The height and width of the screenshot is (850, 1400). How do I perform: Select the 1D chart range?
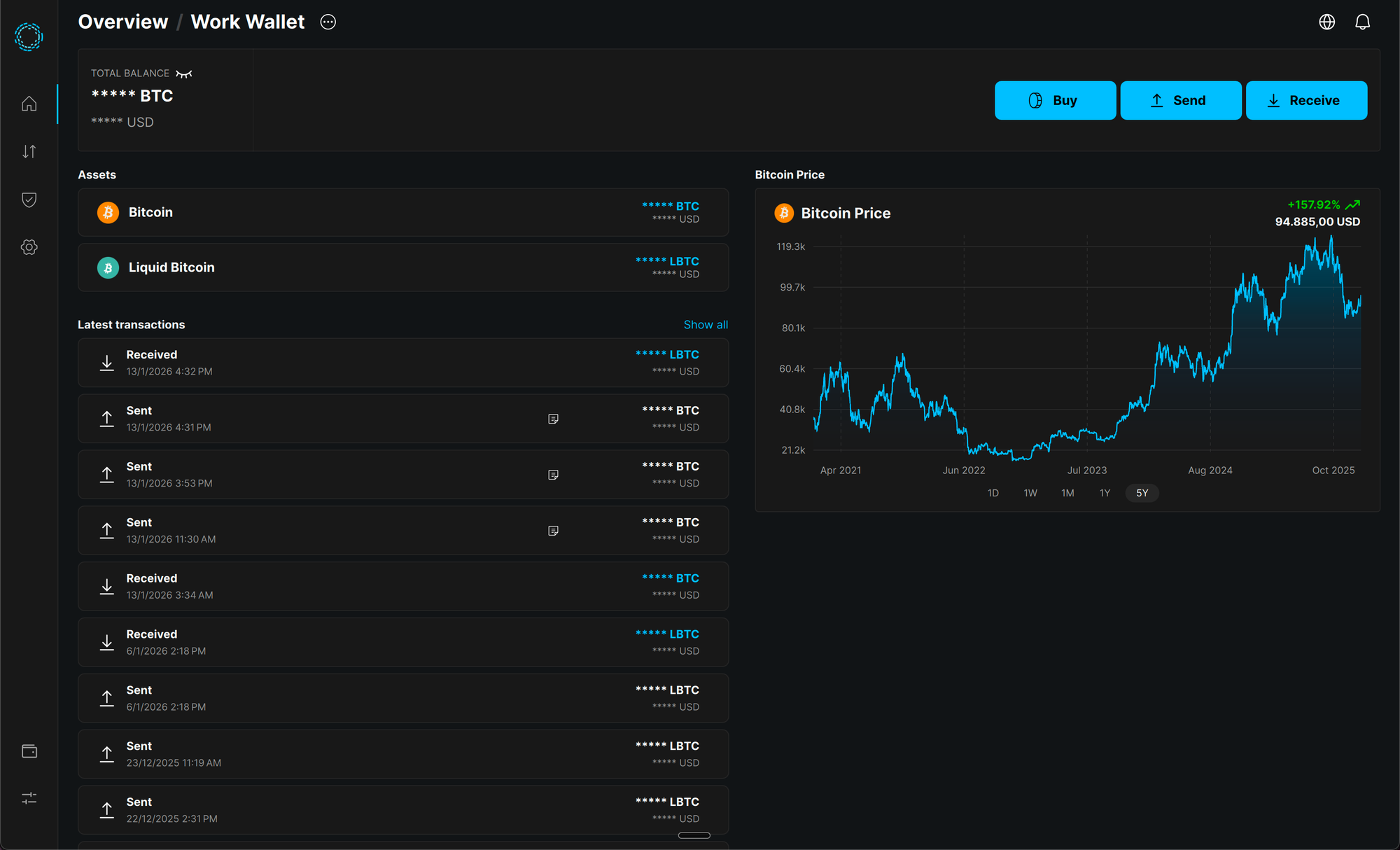993,493
